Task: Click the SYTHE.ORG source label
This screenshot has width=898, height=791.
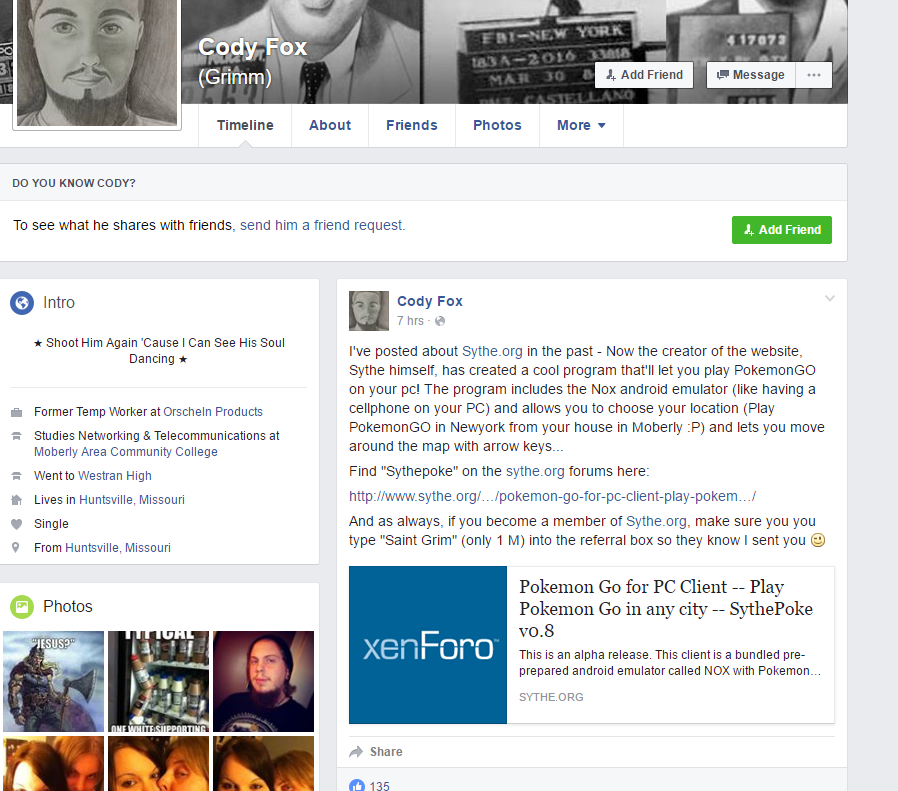Action: click(x=551, y=697)
